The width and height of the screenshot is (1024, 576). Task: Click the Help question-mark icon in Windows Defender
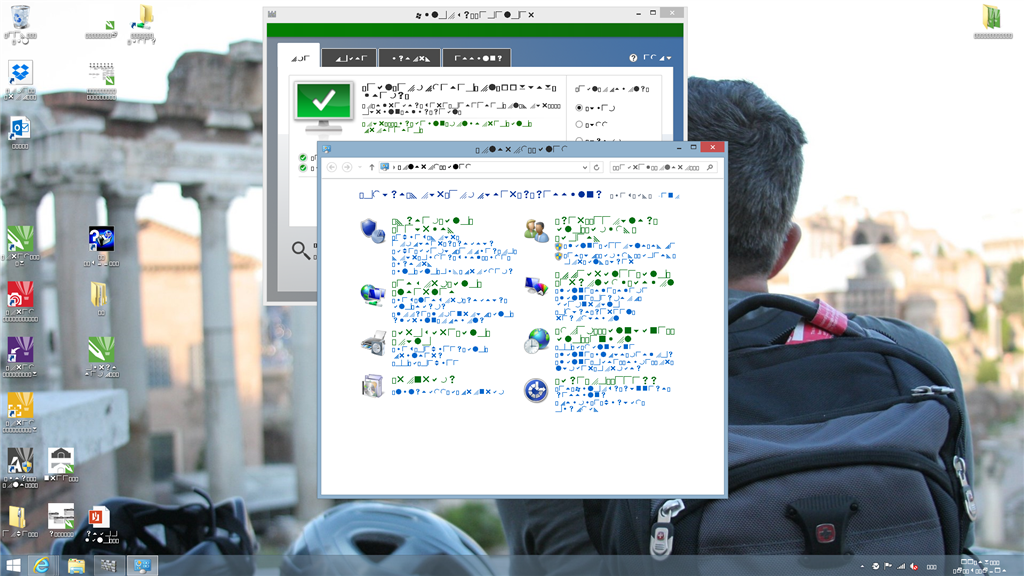pos(633,58)
